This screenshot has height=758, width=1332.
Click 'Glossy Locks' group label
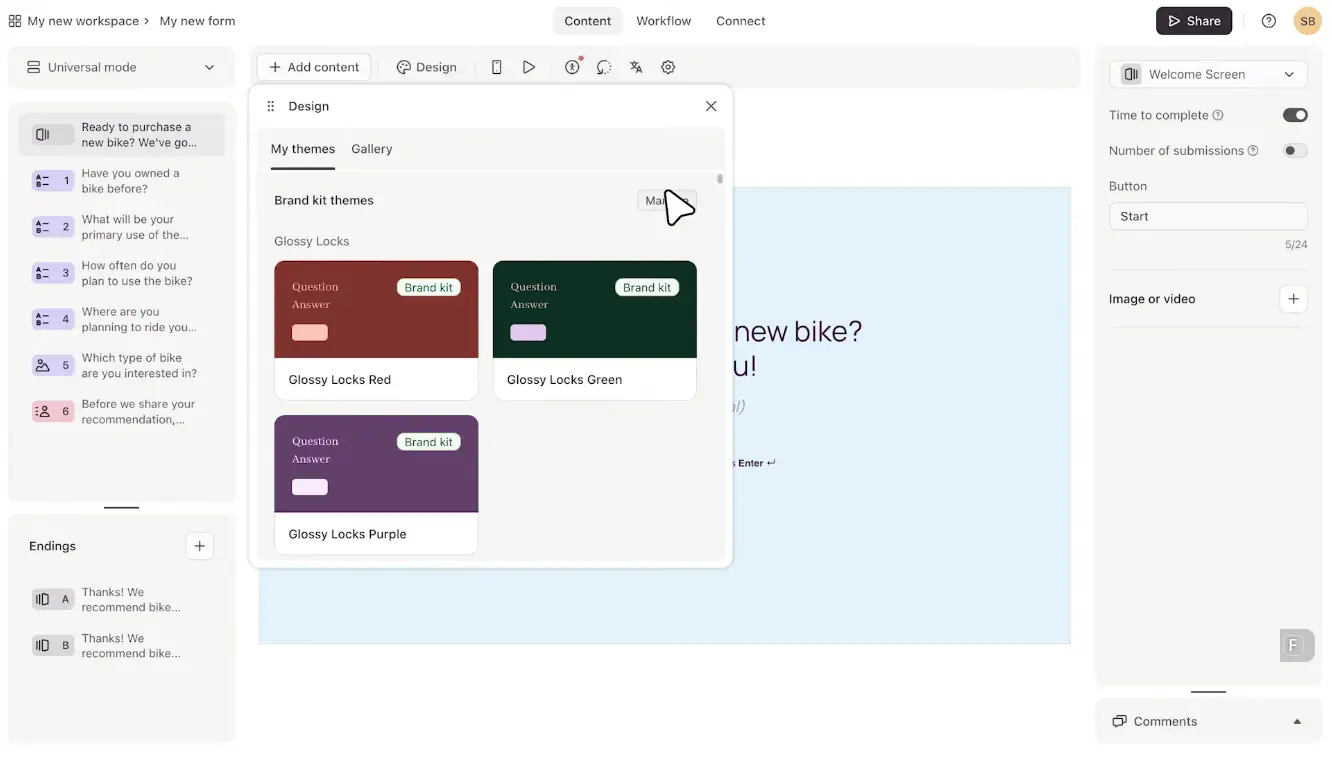pos(312,241)
